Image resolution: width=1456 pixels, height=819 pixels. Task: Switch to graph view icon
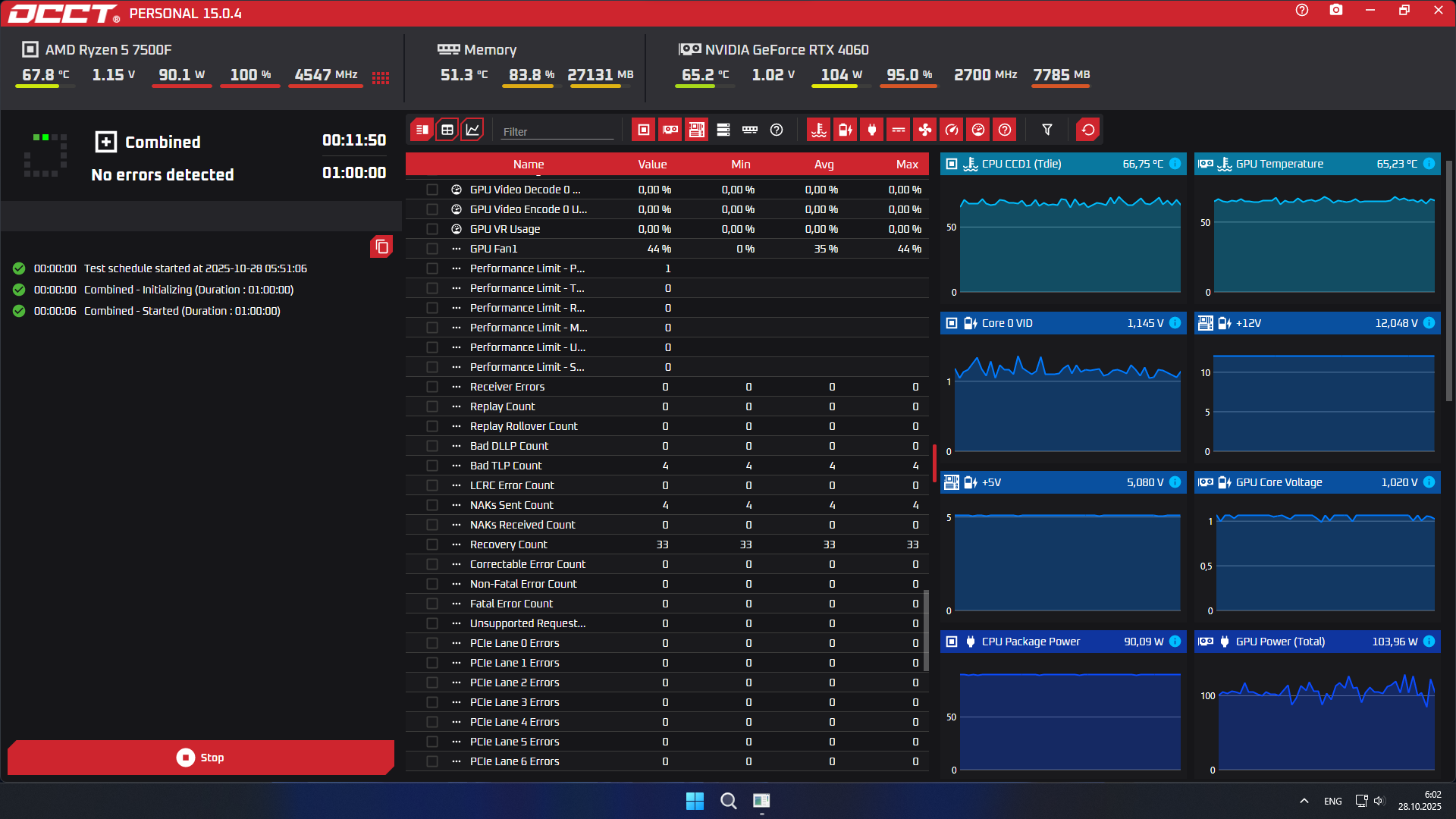(472, 130)
